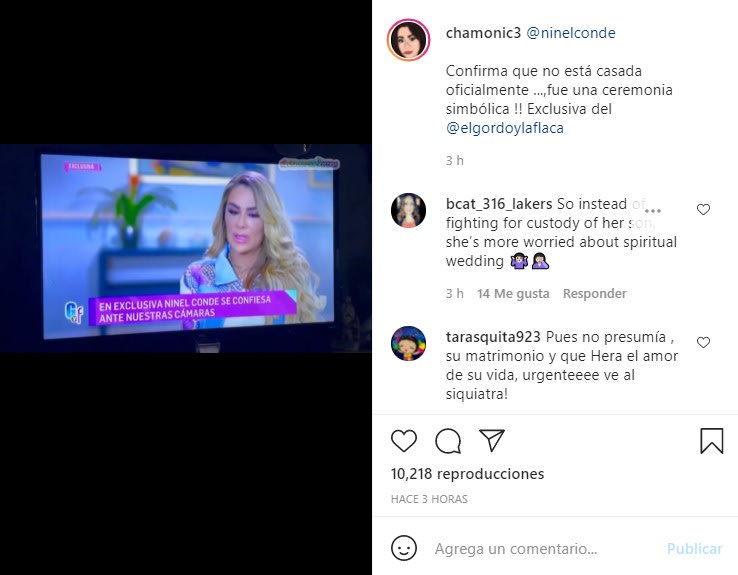Play the Ninel Conde video
The width and height of the screenshot is (738, 575).
click(186, 248)
